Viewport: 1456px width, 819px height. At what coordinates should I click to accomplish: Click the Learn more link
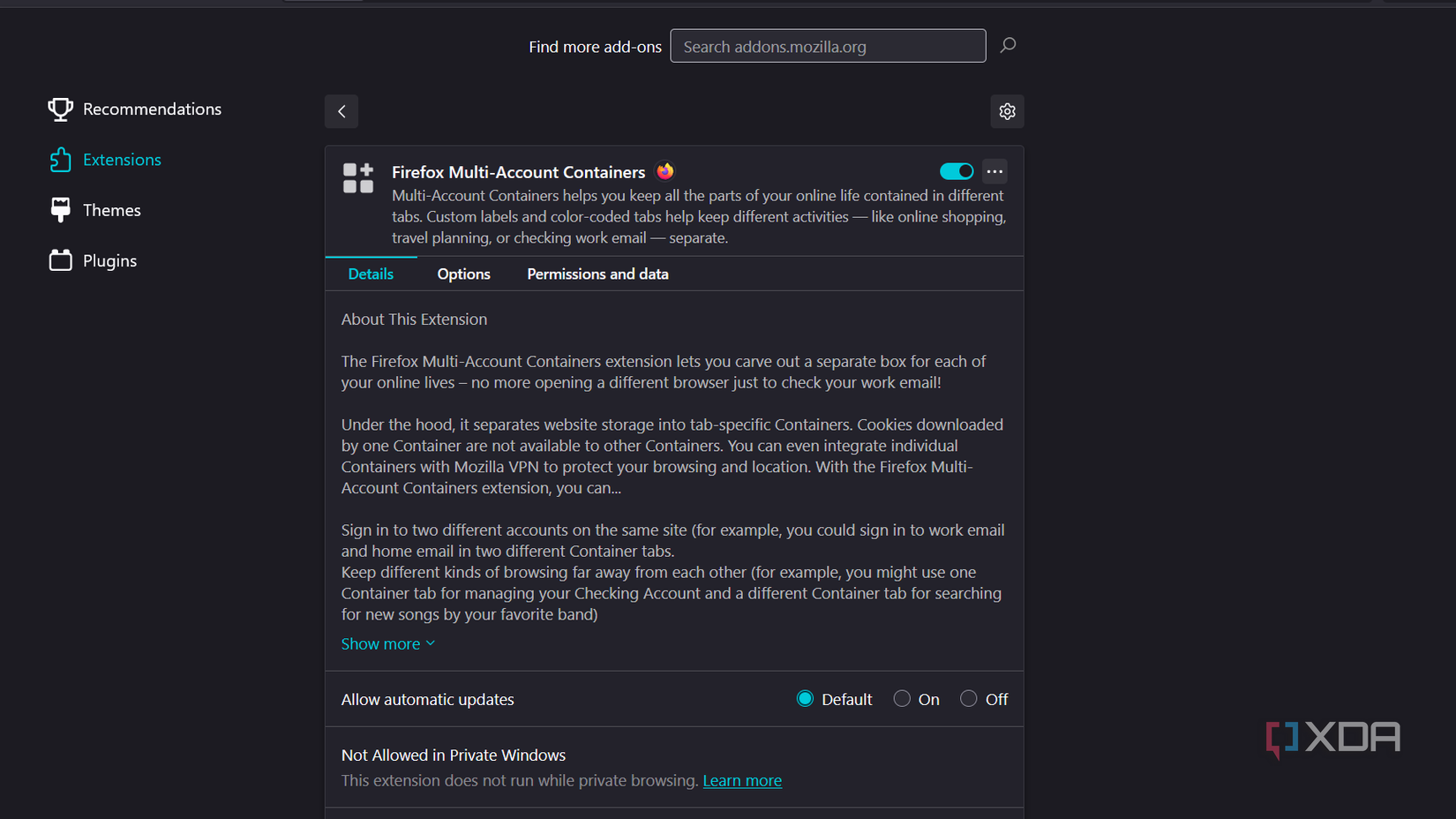[742, 780]
